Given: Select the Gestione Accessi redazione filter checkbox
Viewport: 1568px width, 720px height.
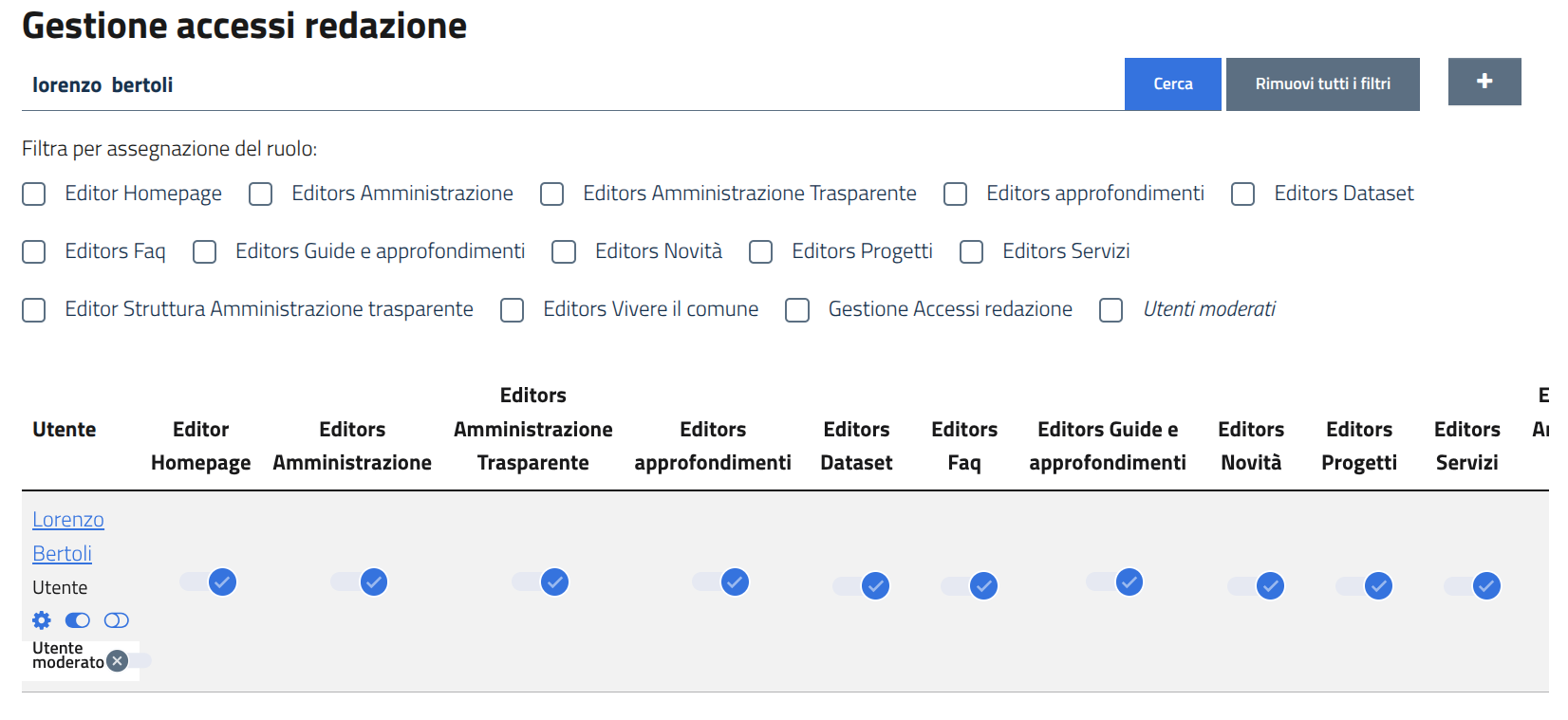Looking at the screenshot, I should click(x=797, y=310).
